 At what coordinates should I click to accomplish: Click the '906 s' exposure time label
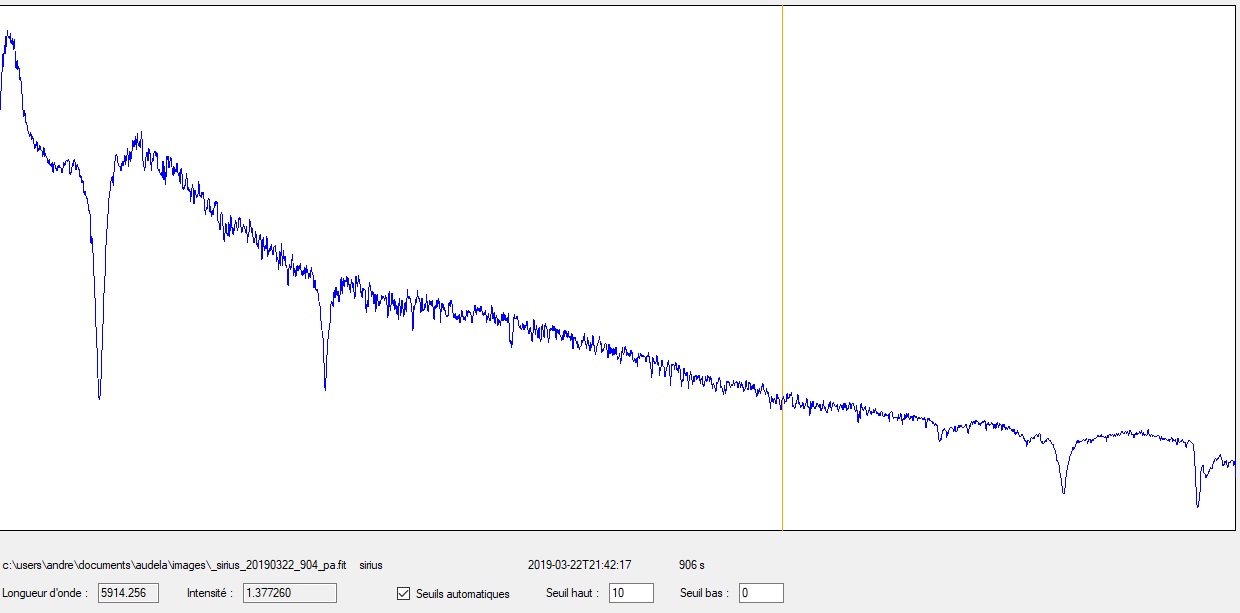(x=691, y=565)
